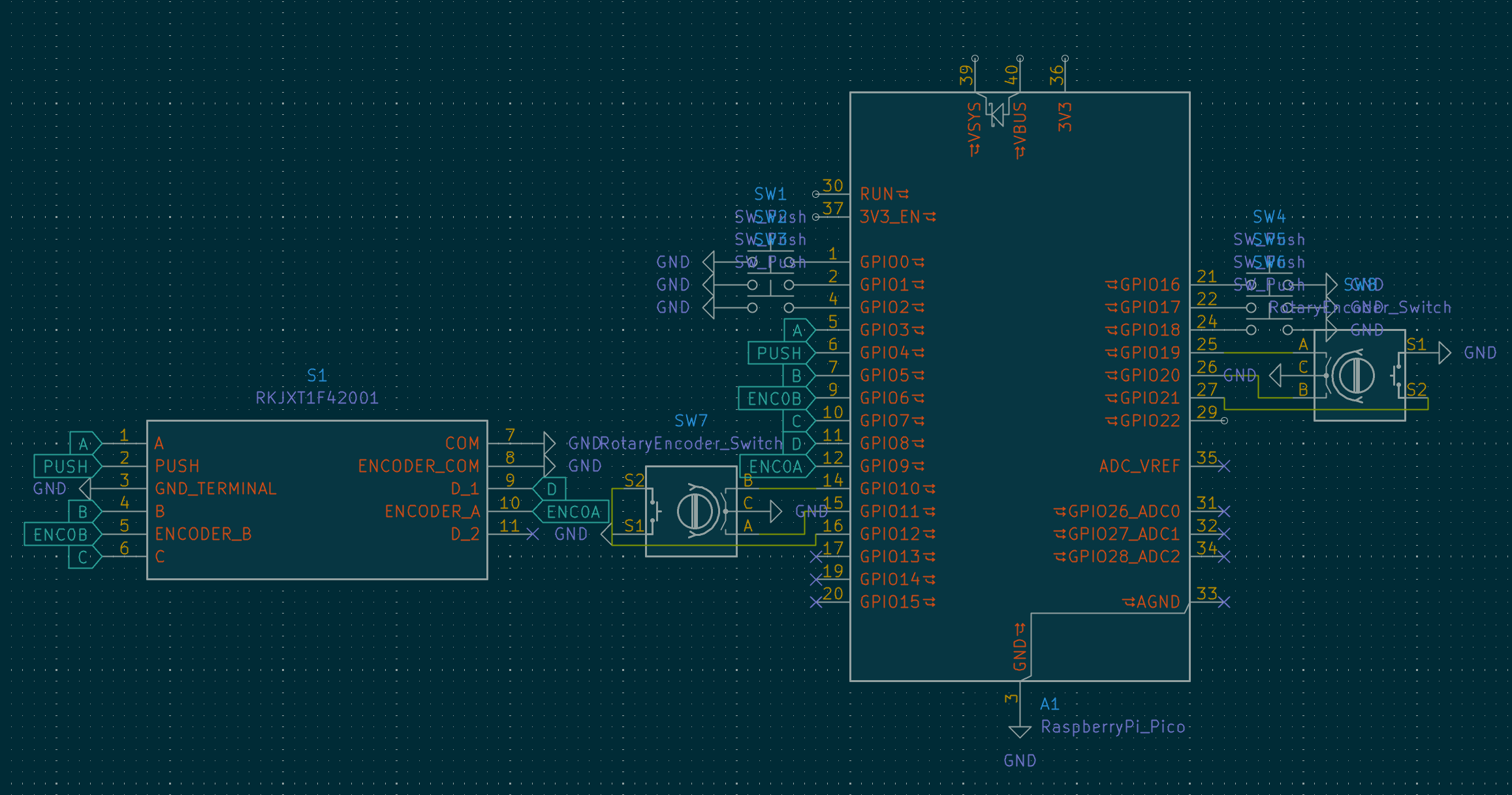
Task: Click the no-connect X at AGND pin 33
Action: pyautogui.click(x=1224, y=602)
